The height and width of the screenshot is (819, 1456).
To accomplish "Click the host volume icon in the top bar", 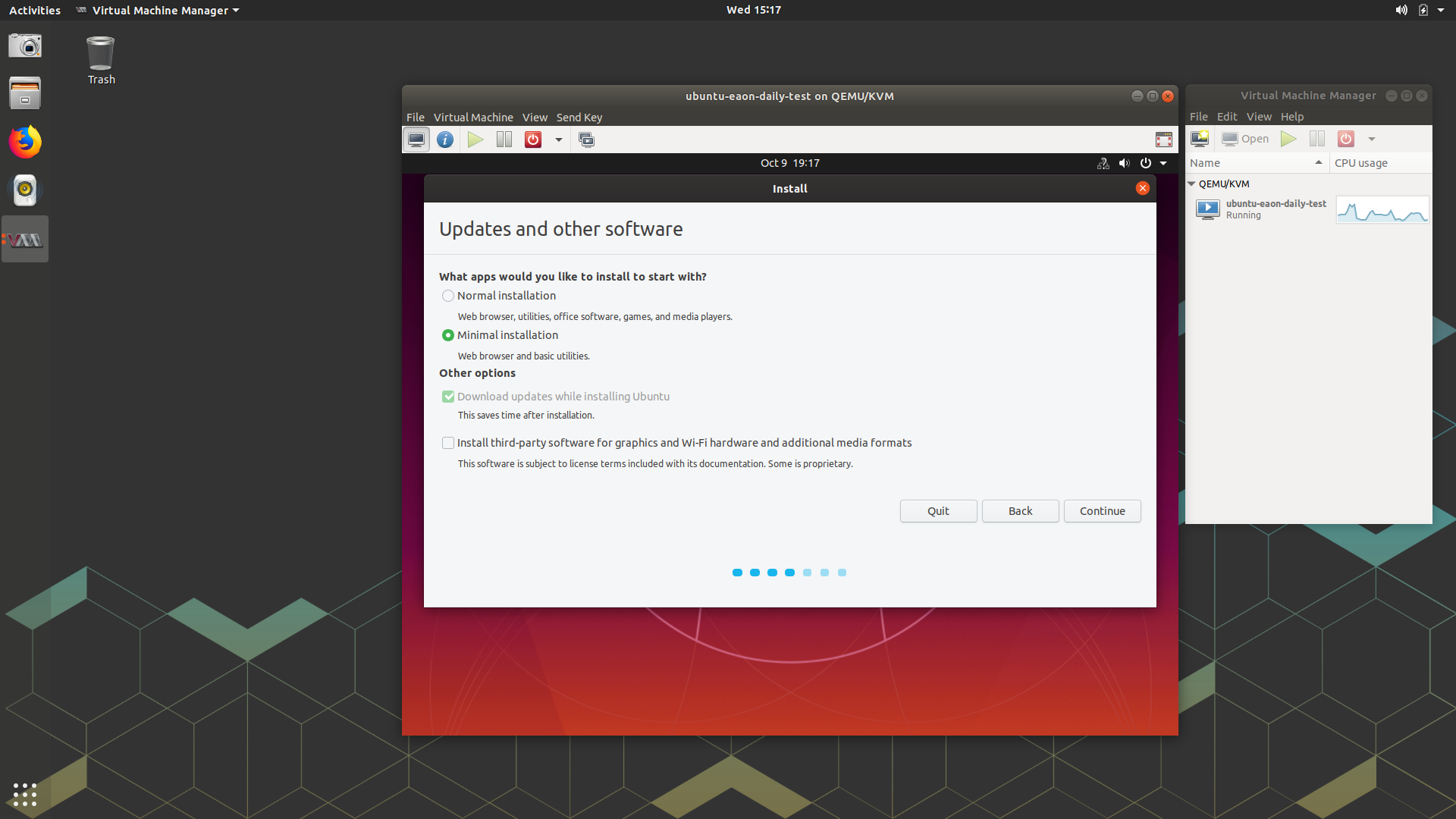I will 1401,10.
